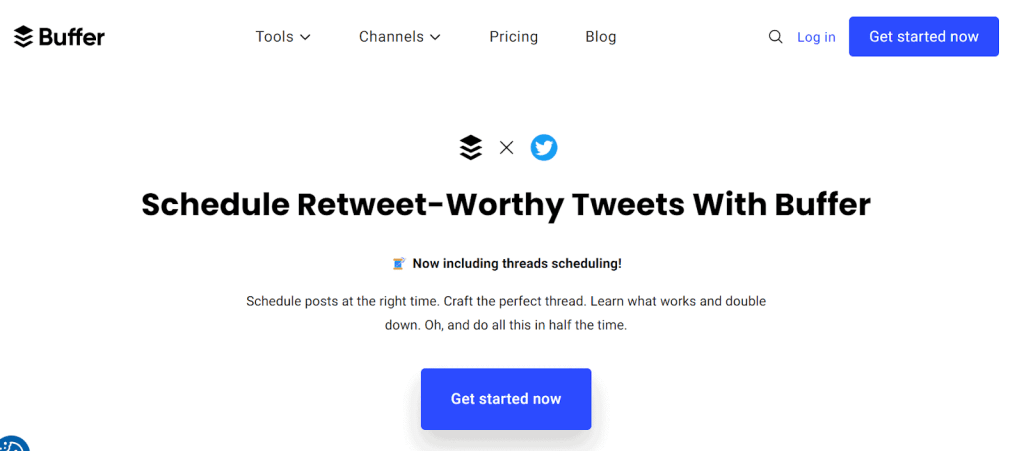The image size is (1024, 451).
Task: Click the 'Now including threads scheduling!' text
Action: point(517,264)
